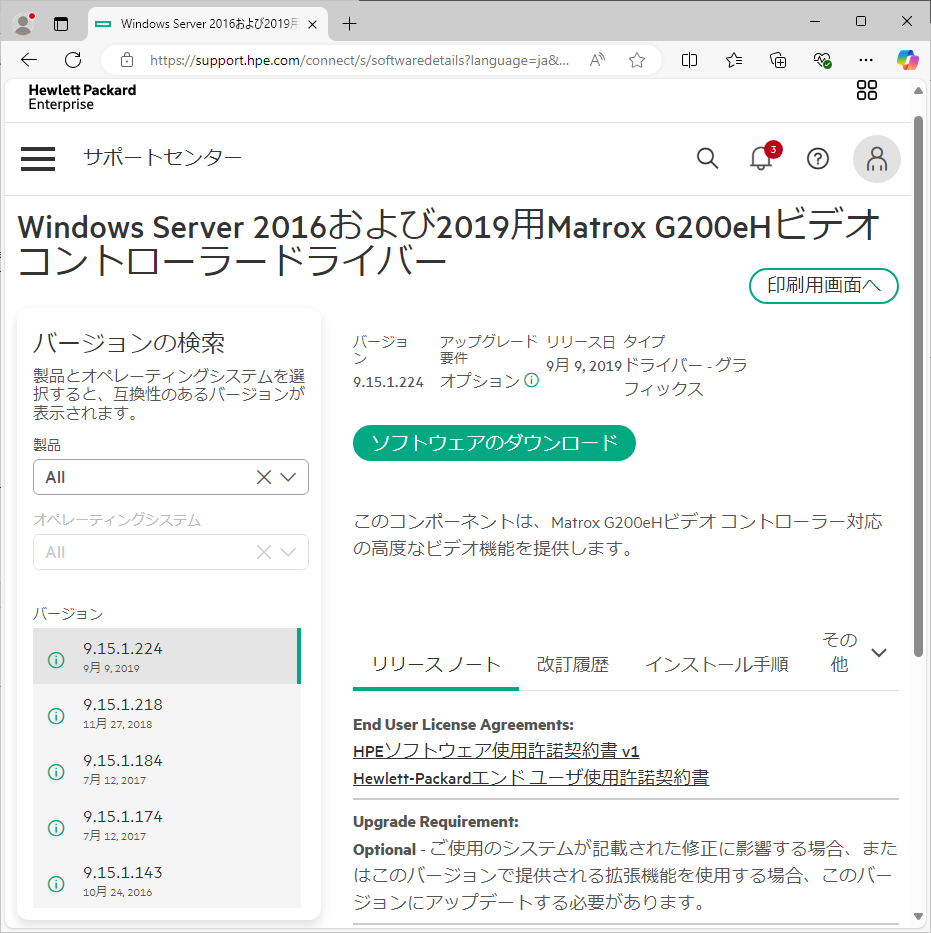Add page to favorites star icon
Image resolution: width=931 pixels, height=933 pixels.
637,60
